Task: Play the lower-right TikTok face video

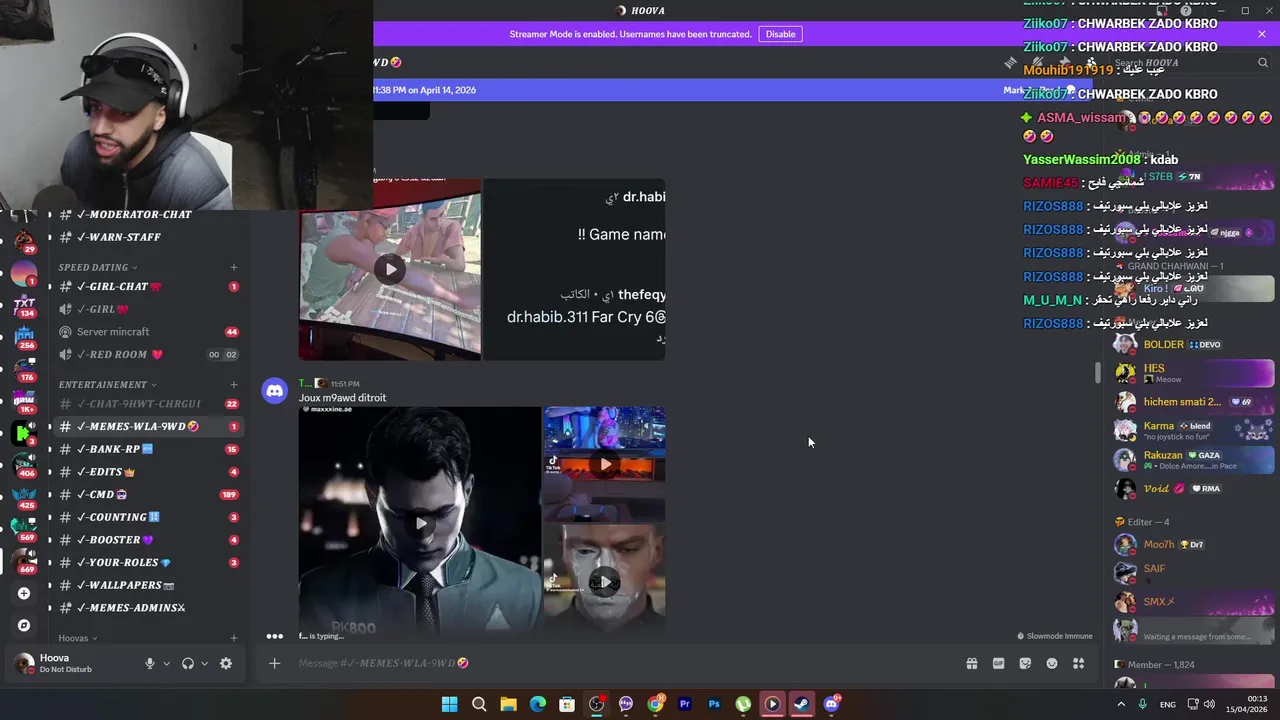Action: (605, 582)
